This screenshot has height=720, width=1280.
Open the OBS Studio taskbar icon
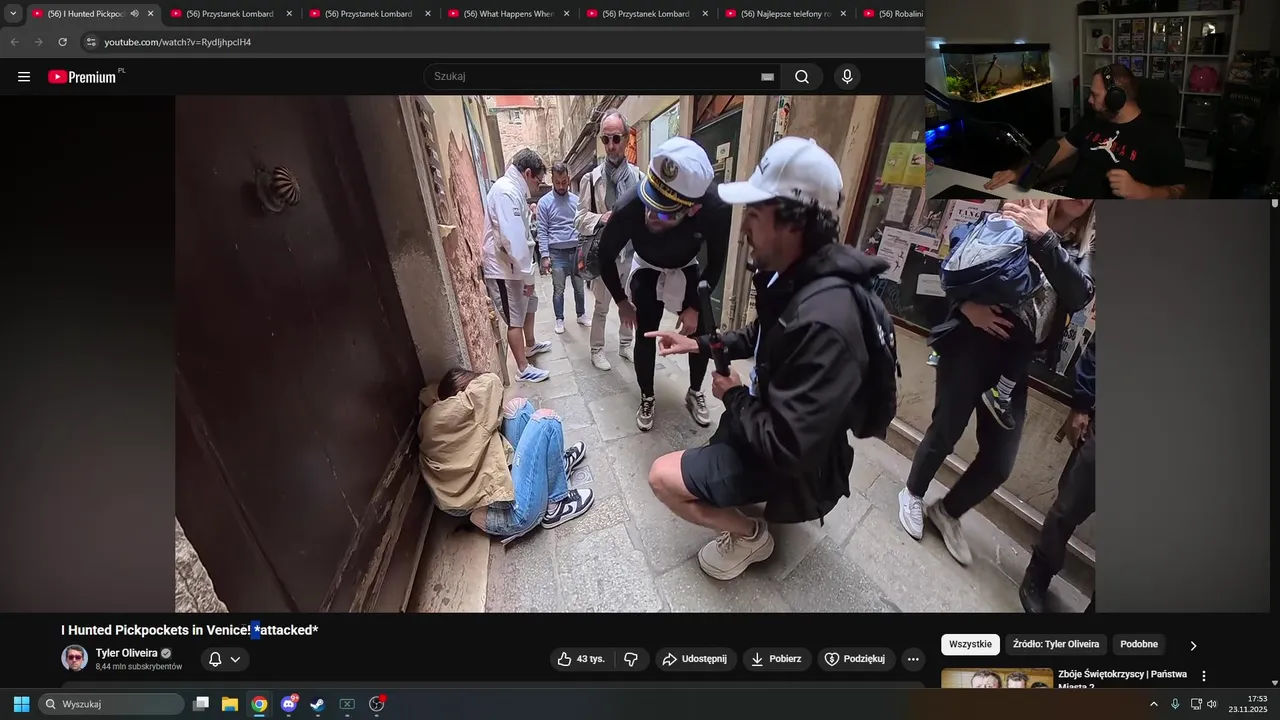coord(377,704)
